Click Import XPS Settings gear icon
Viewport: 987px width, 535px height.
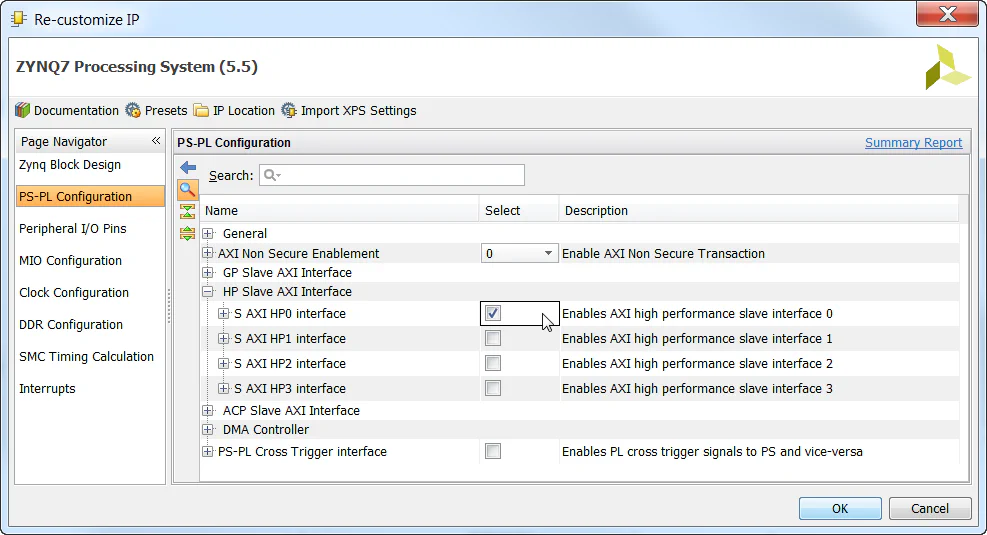289,110
